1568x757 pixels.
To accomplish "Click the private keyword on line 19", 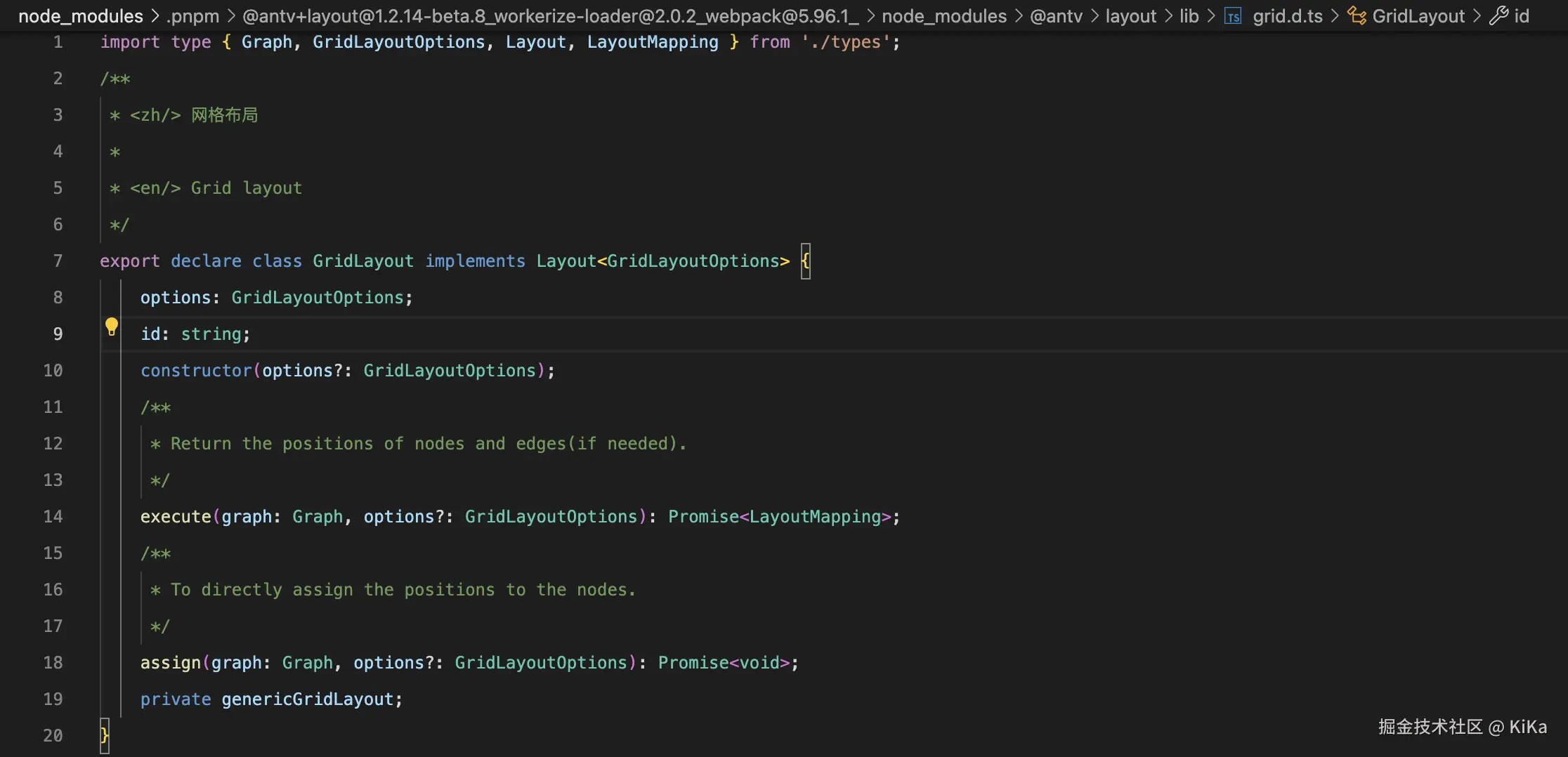I will pyautogui.click(x=176, y=699).
